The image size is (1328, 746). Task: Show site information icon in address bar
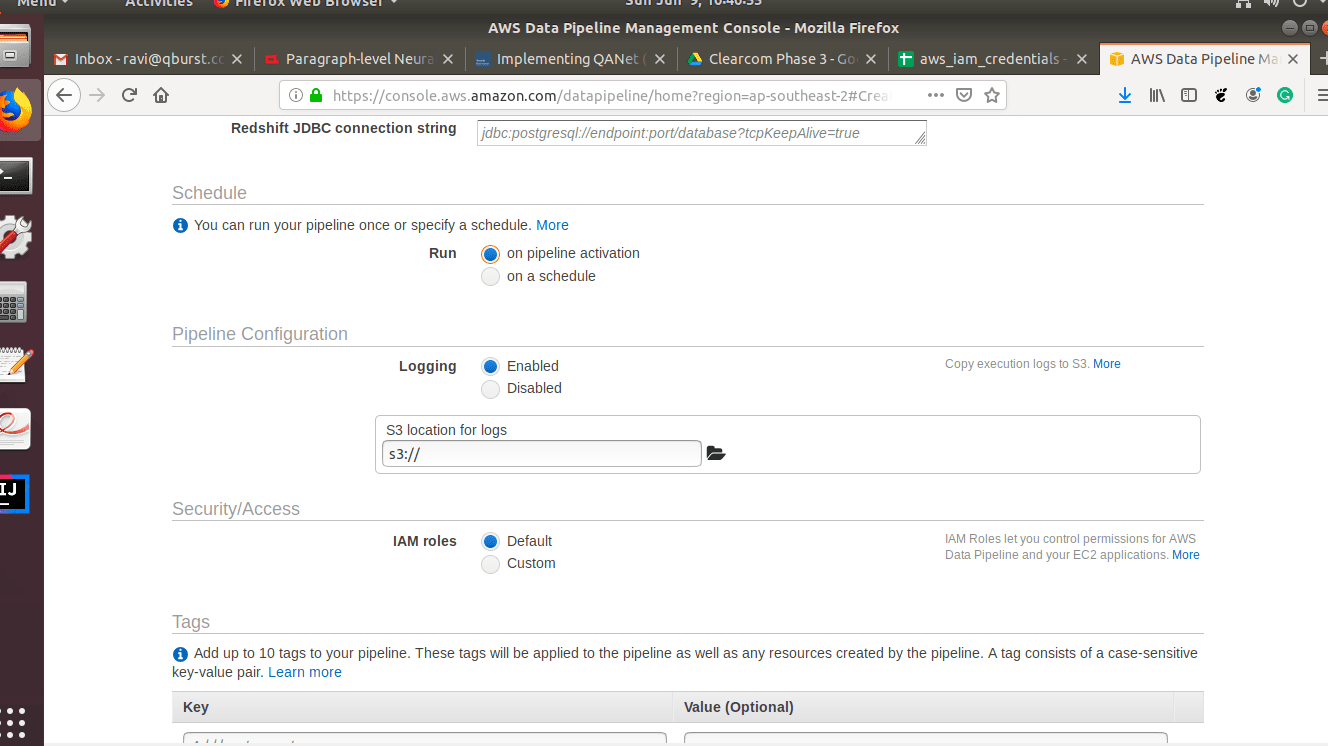click(296, 96)
